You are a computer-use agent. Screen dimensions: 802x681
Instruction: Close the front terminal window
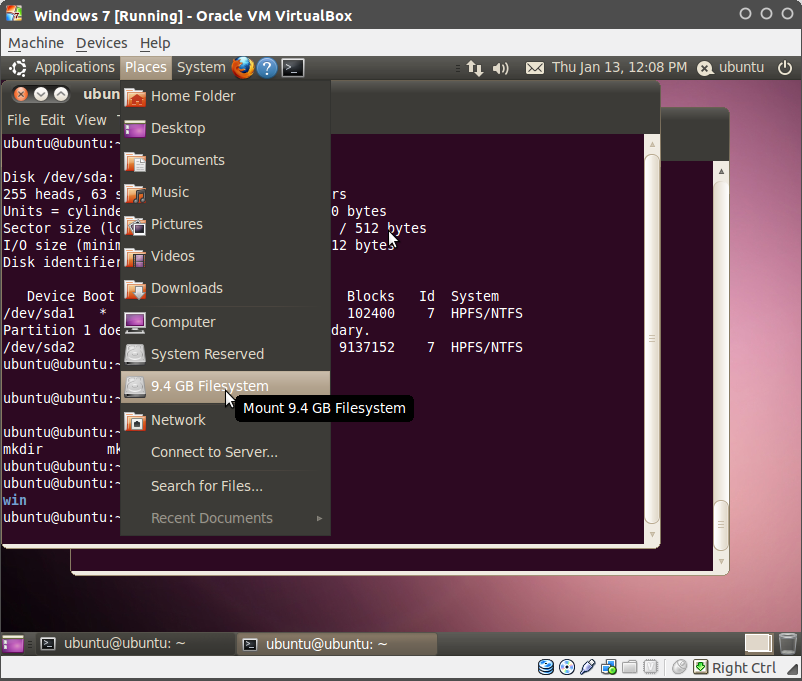click(21, 94)
